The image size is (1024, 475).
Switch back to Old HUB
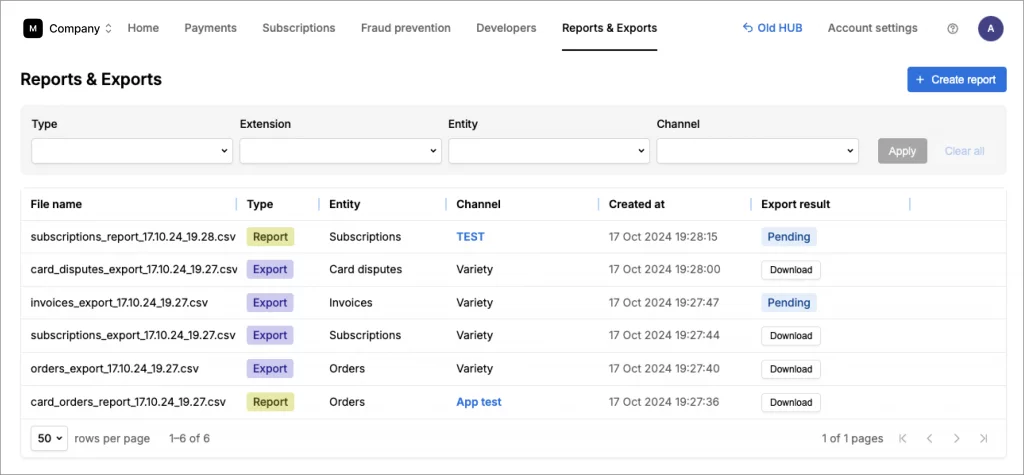773,28
